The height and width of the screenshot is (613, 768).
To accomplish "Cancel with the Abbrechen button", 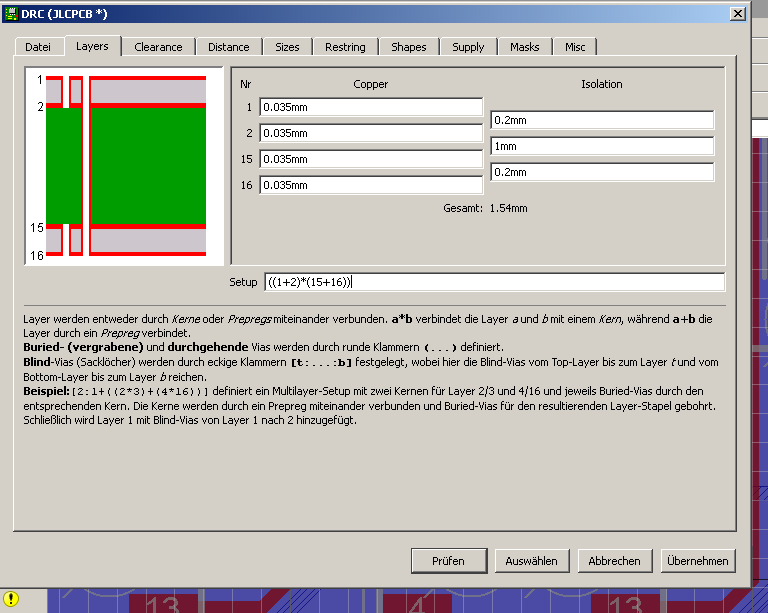I will click(615, 561).
